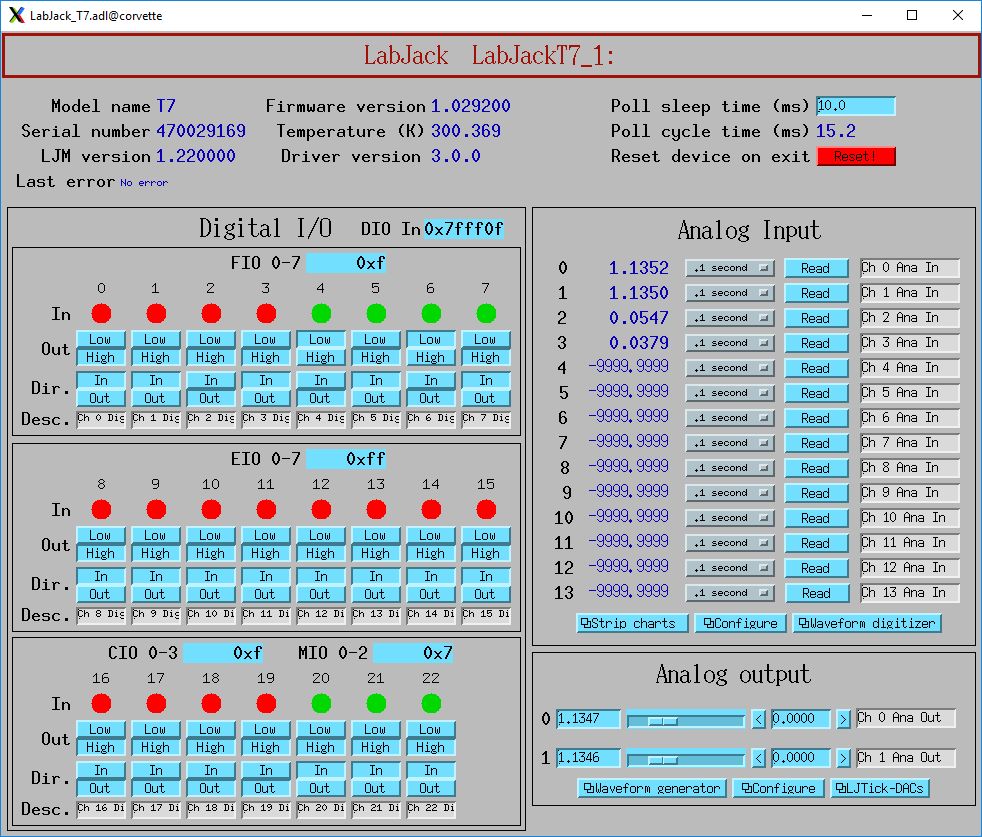Click Read for analog input 13
This screenshot has height=837, width=982.
tap(816, 593)
